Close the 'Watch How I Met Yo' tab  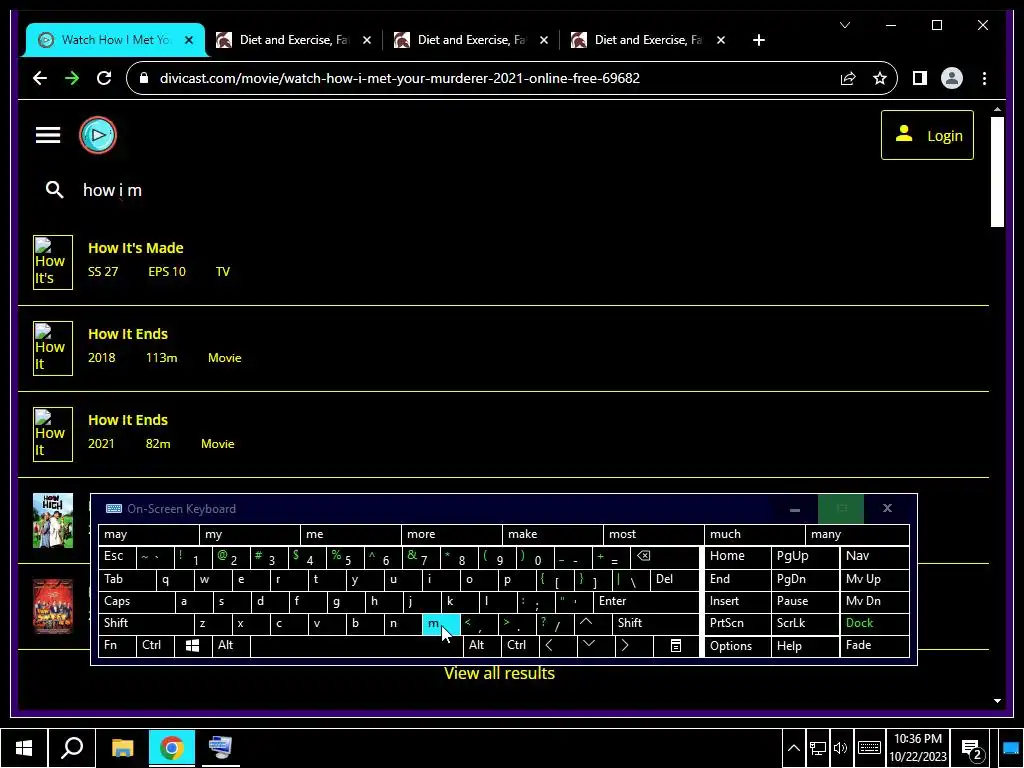[189, 40]
